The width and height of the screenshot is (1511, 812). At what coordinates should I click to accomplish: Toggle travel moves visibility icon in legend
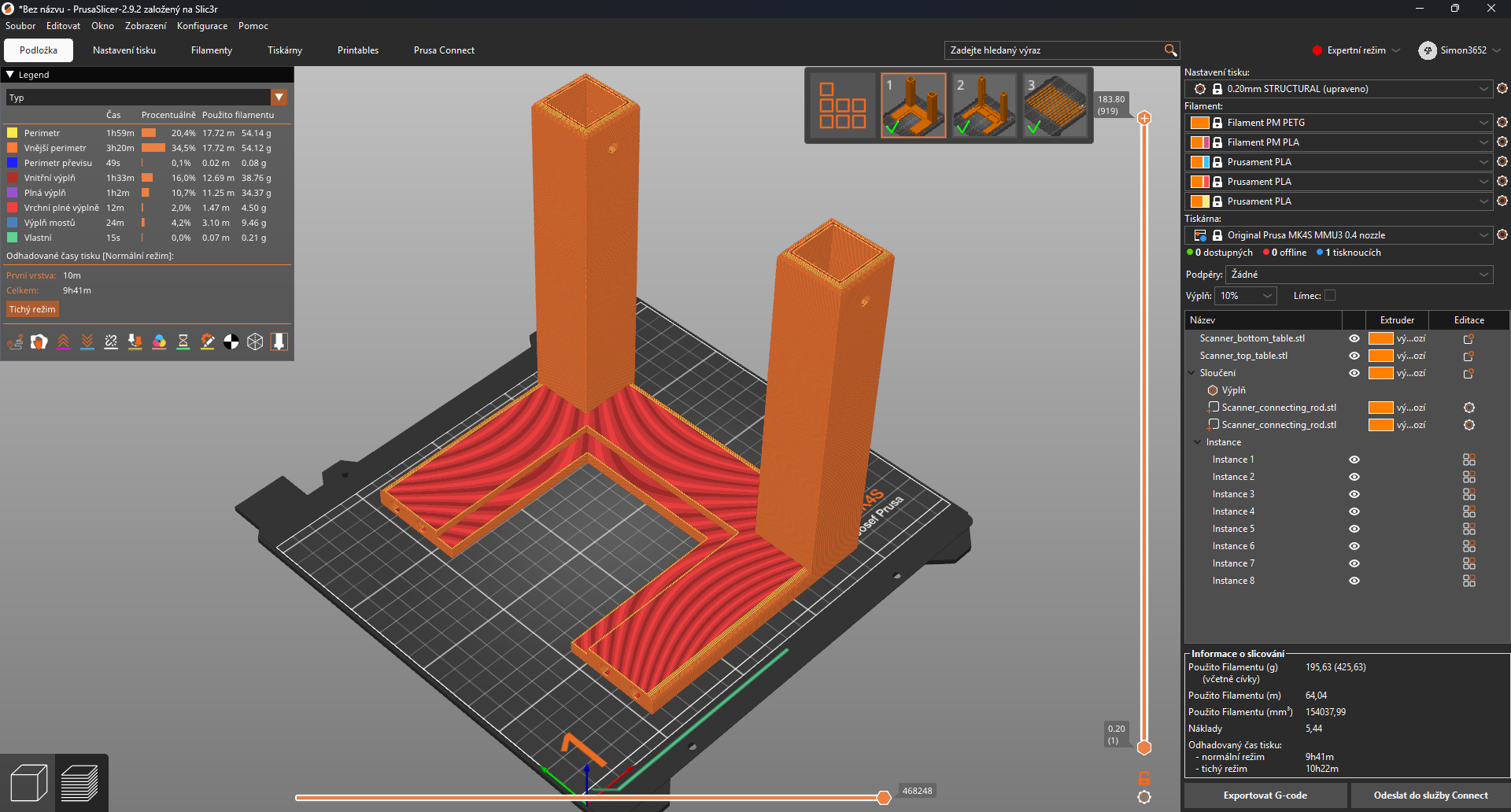click(x=15, y=341)
